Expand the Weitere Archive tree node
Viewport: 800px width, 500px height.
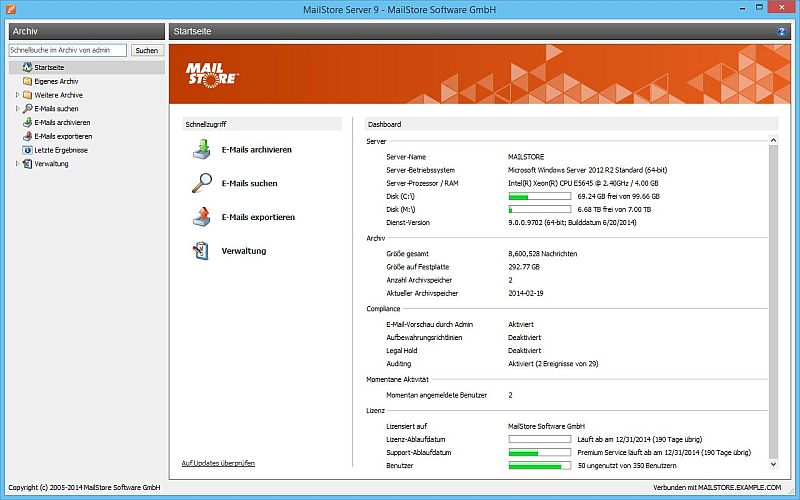[17, 95]
